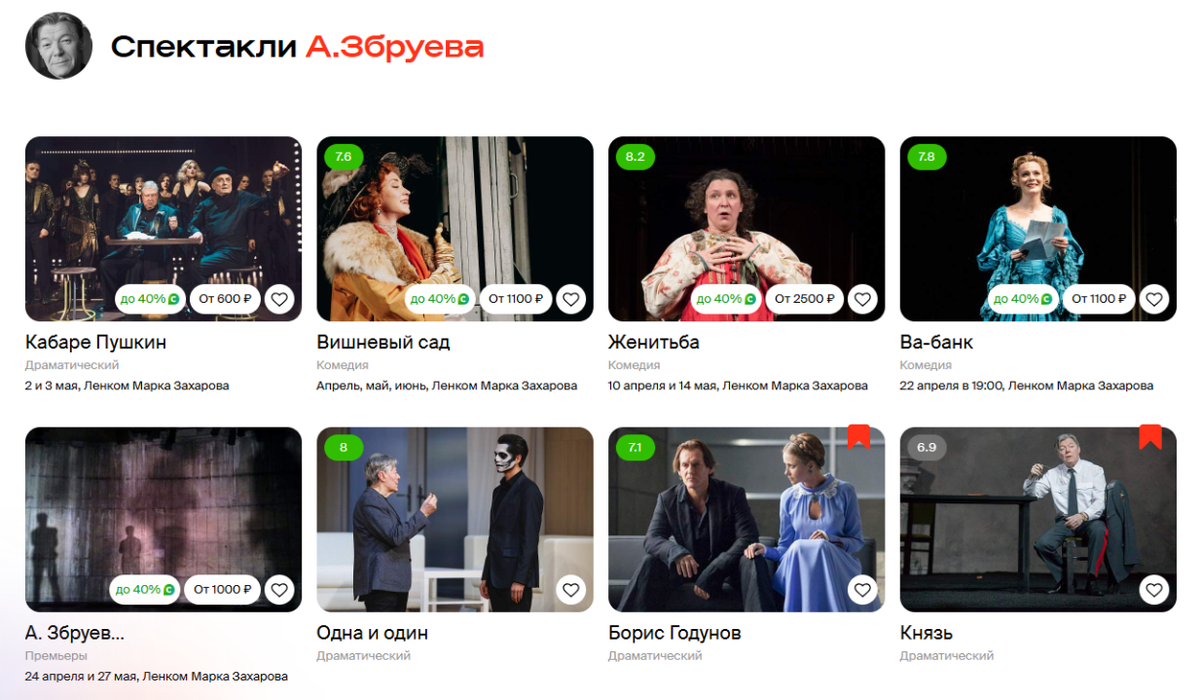Click the red bookmark on Борис Годунов
Image resolution: width=1200 pixels, height=700 pixels.
[859, 436]
